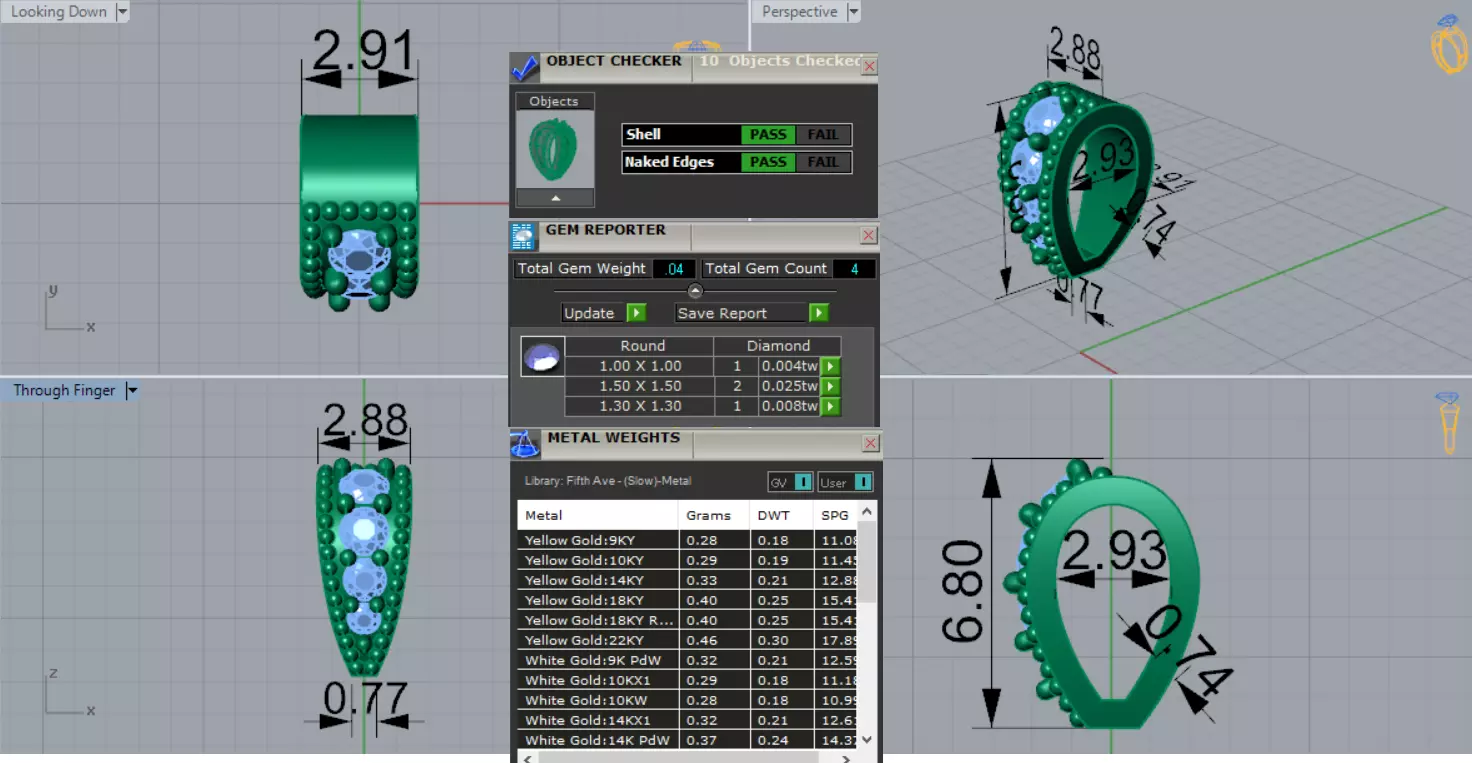Image resolution: width=1472 pixels, height=763 pixels.
Task: Click green arrow on 1.50 X 1.50 gem row
Action: tap(829, 386)
